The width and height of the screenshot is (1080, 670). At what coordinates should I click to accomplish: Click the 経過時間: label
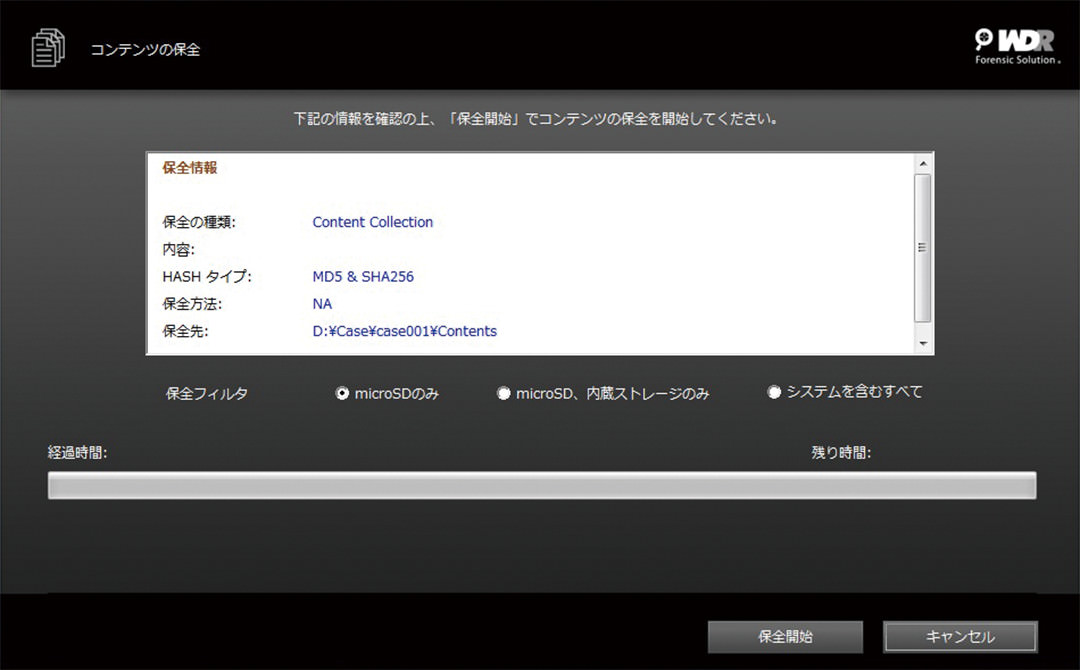(x=77, y=452)
